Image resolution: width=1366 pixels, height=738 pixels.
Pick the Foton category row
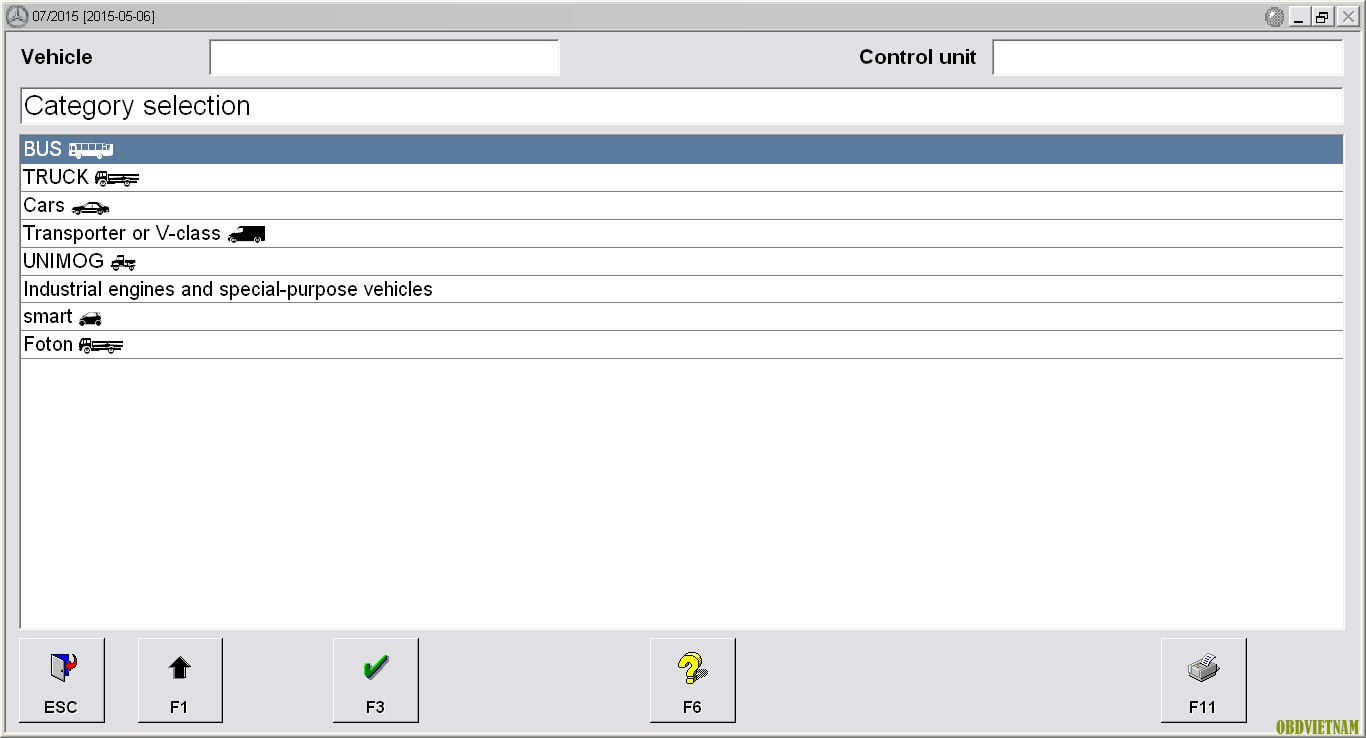[681, 345]
